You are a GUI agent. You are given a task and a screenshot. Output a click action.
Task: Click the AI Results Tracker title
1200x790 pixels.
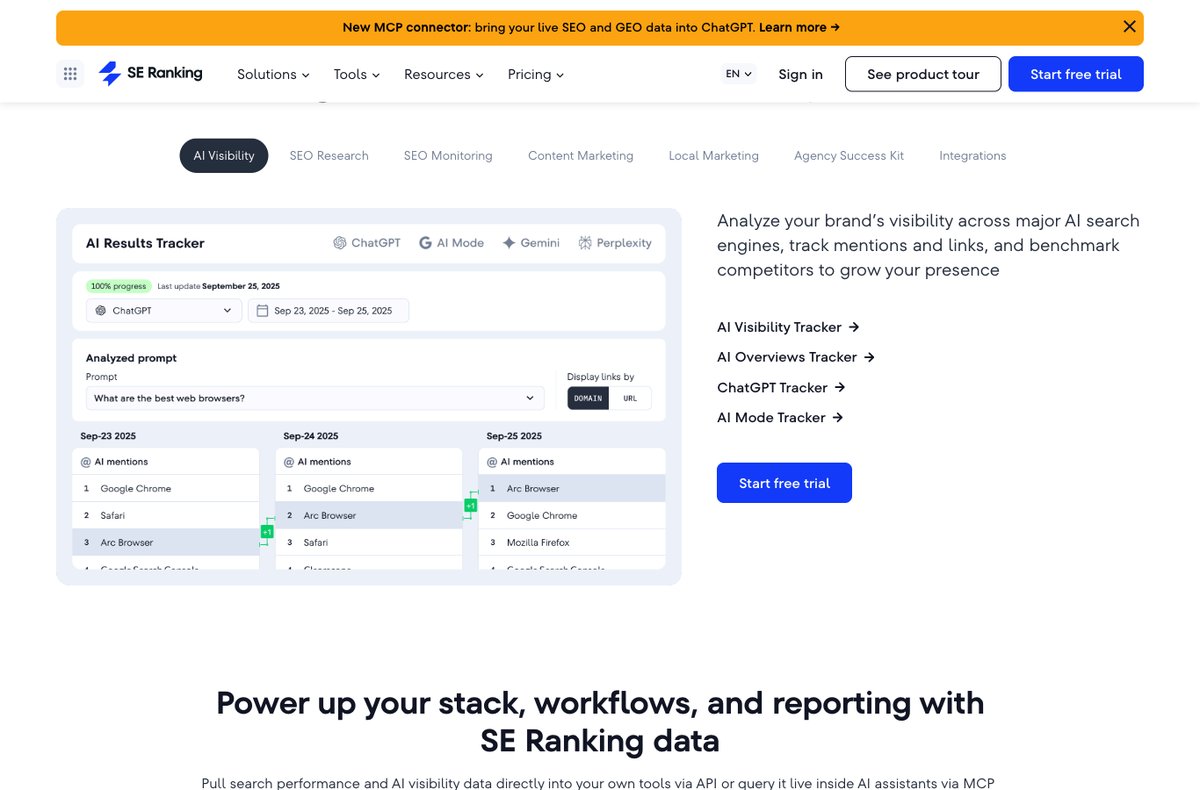tap(145, 243)
